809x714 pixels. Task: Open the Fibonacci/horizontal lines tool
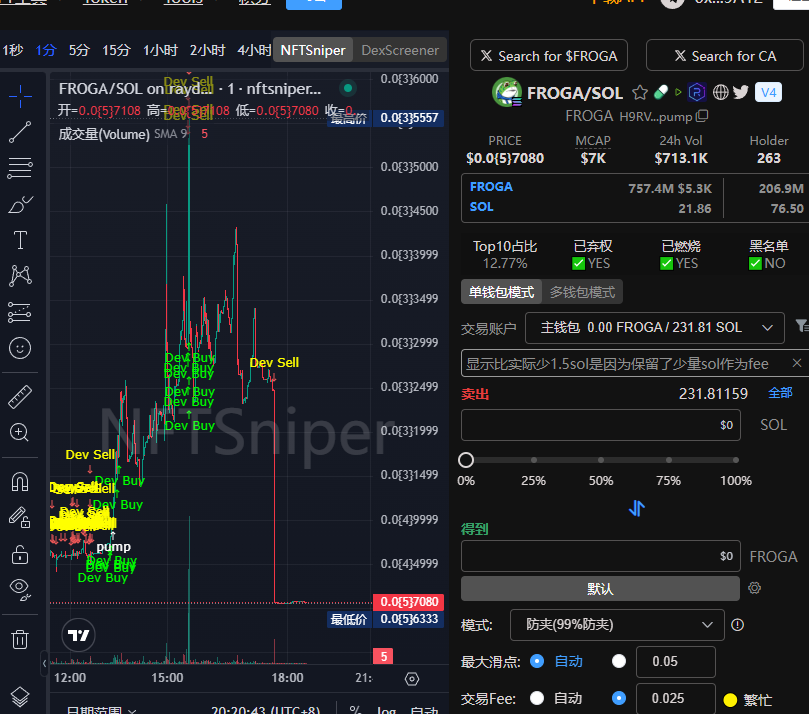[x=20, y=168]
